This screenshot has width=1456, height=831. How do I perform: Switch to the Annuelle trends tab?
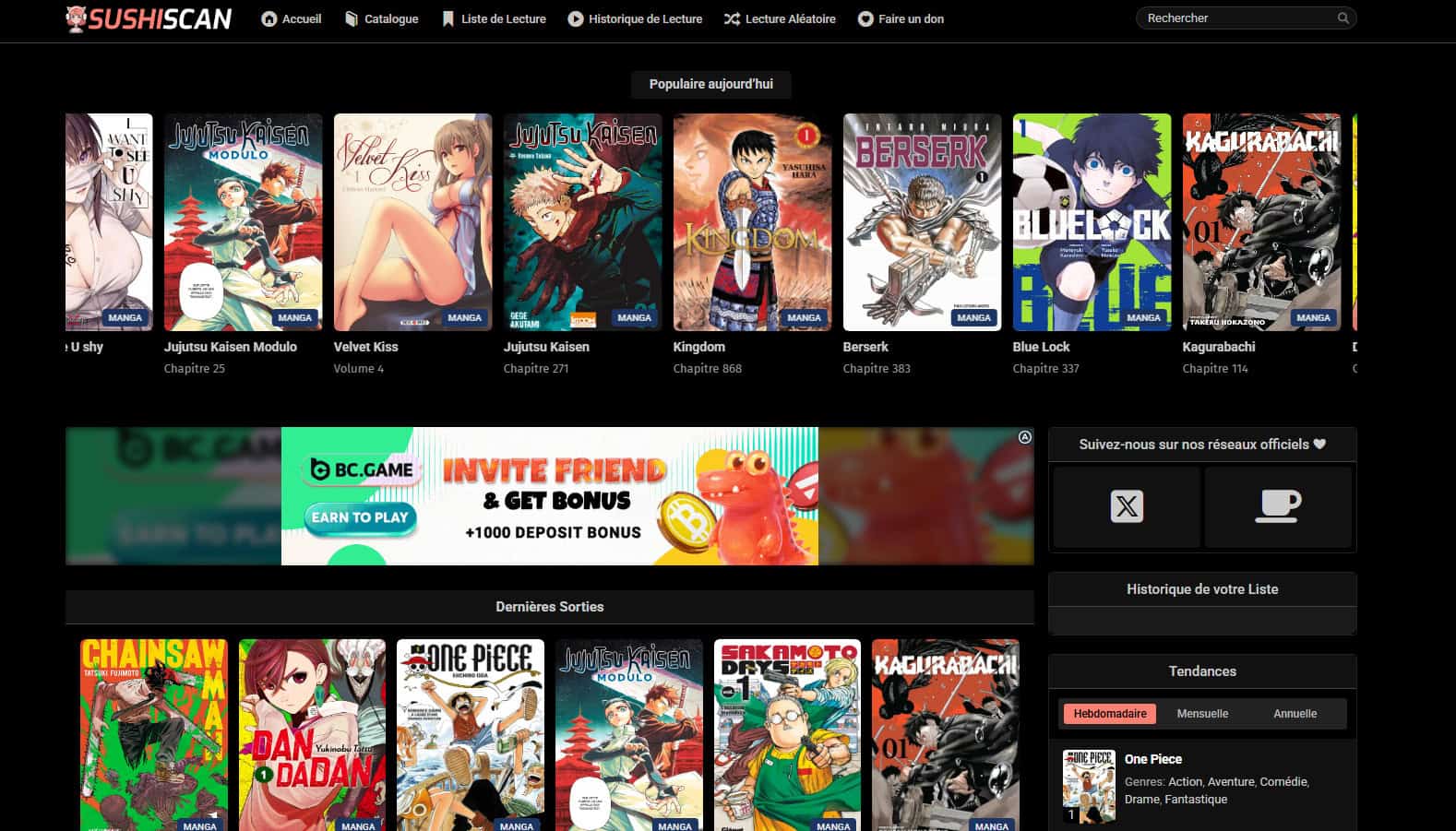1295,714
